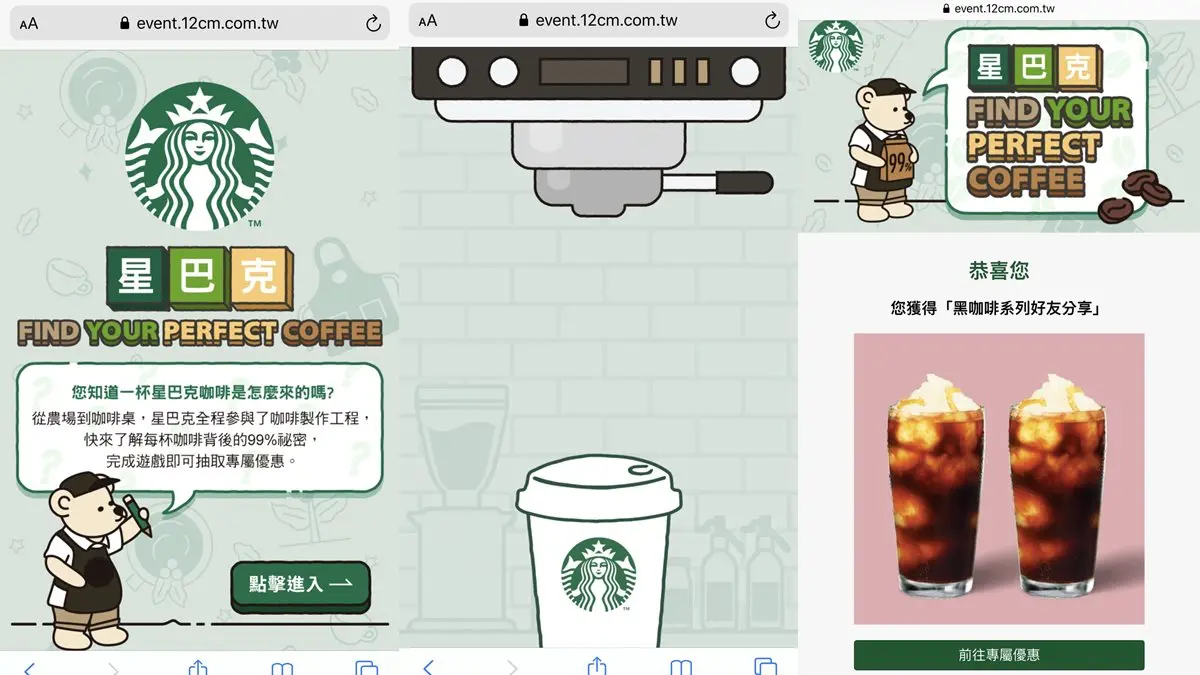Tap the 點擊進入 button
The image size is (1200, 675).
(x=300, y=585)
